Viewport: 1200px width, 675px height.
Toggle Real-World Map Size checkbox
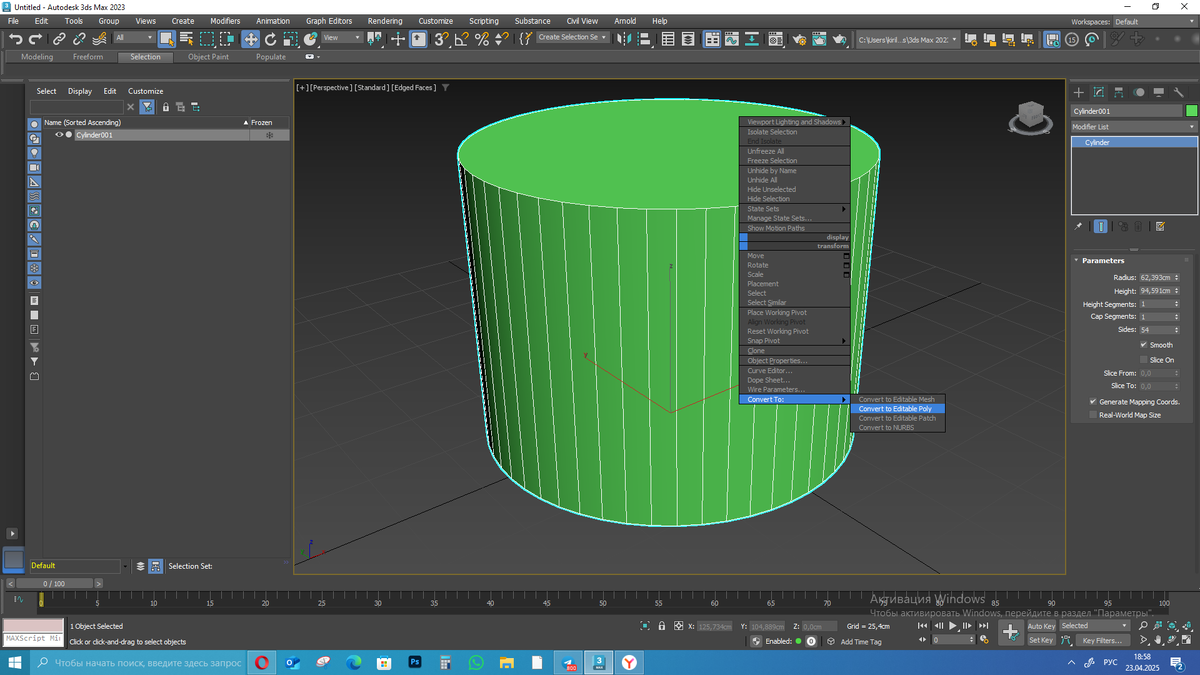[x=1093, y=414]
